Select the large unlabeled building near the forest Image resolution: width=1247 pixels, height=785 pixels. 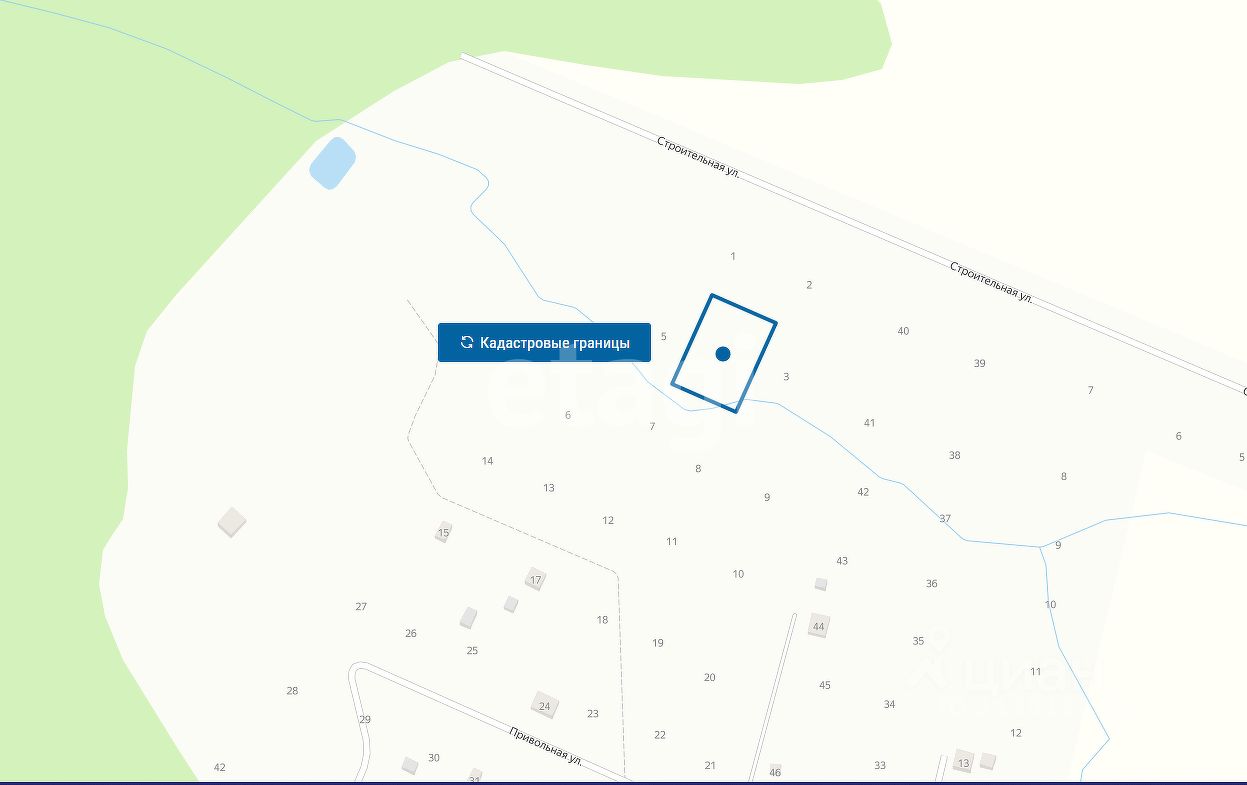pos(232,522)
